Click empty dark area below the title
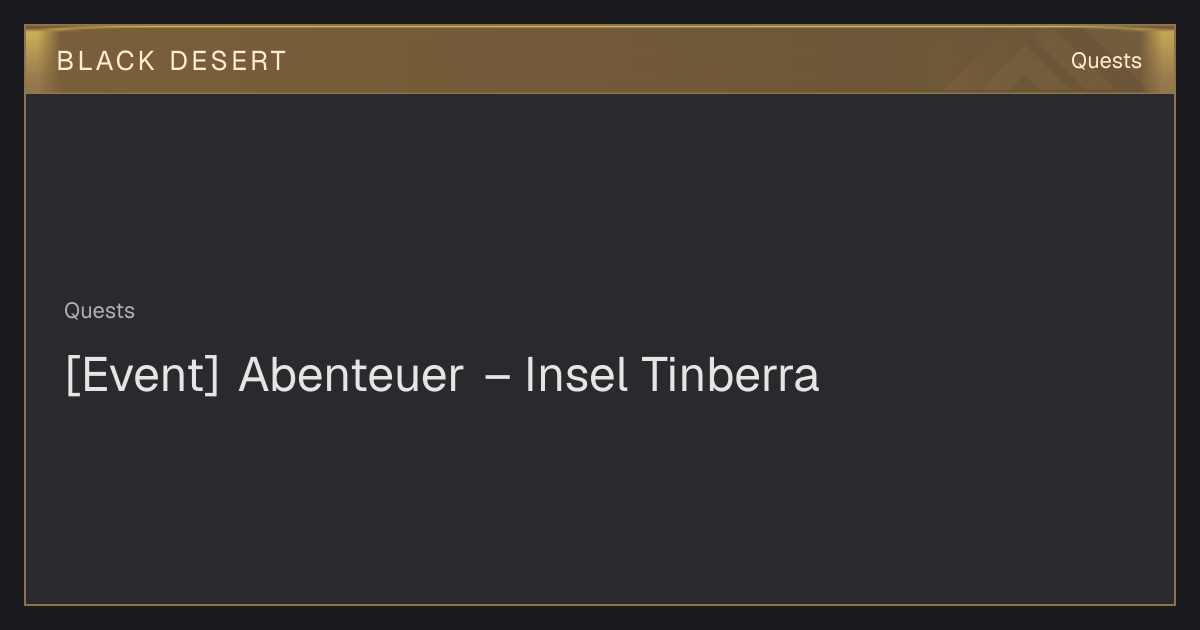Image resolution: width=1200 pixels, height=630 pixels. tap(600, 500)
